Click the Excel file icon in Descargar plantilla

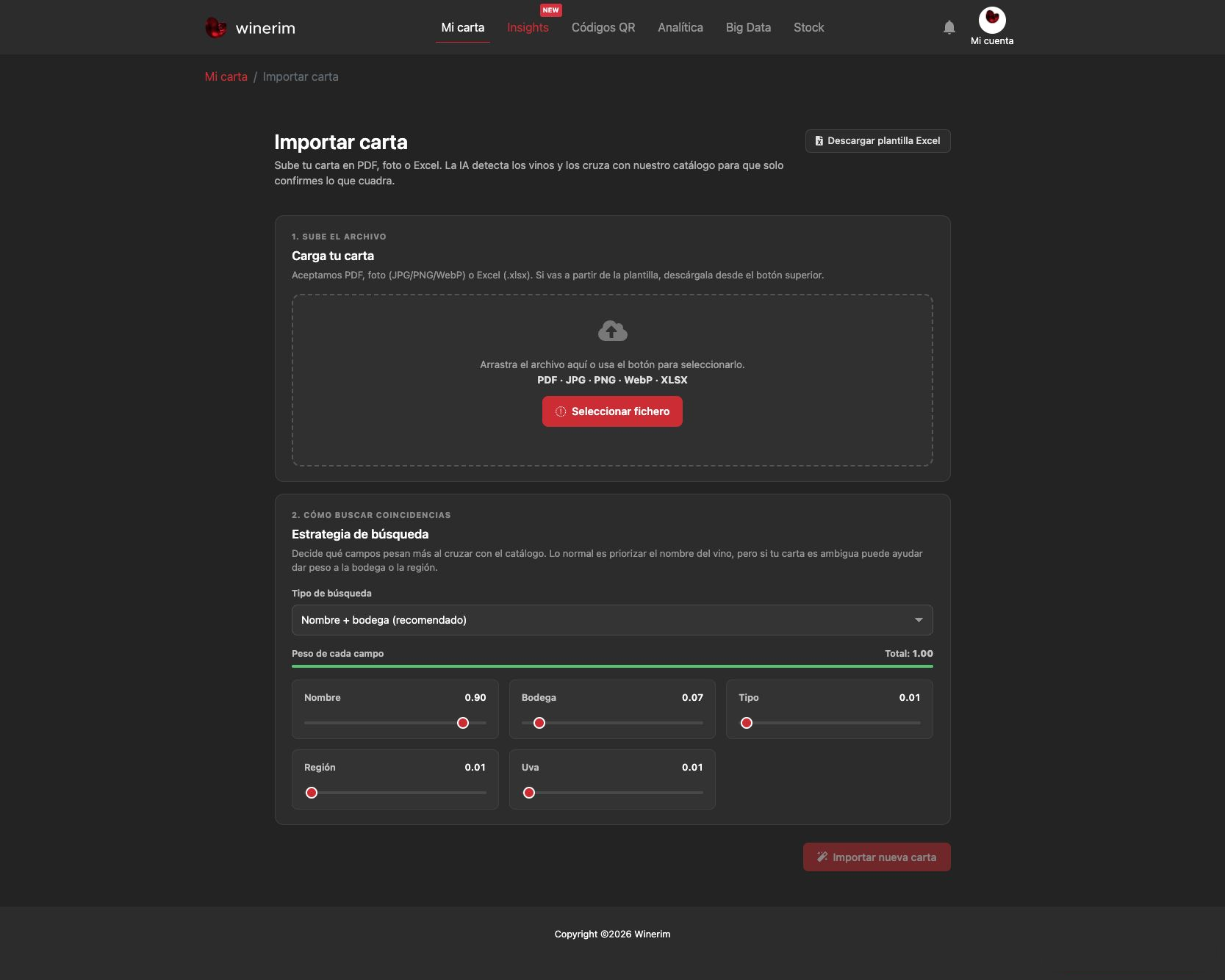[819, 141]
